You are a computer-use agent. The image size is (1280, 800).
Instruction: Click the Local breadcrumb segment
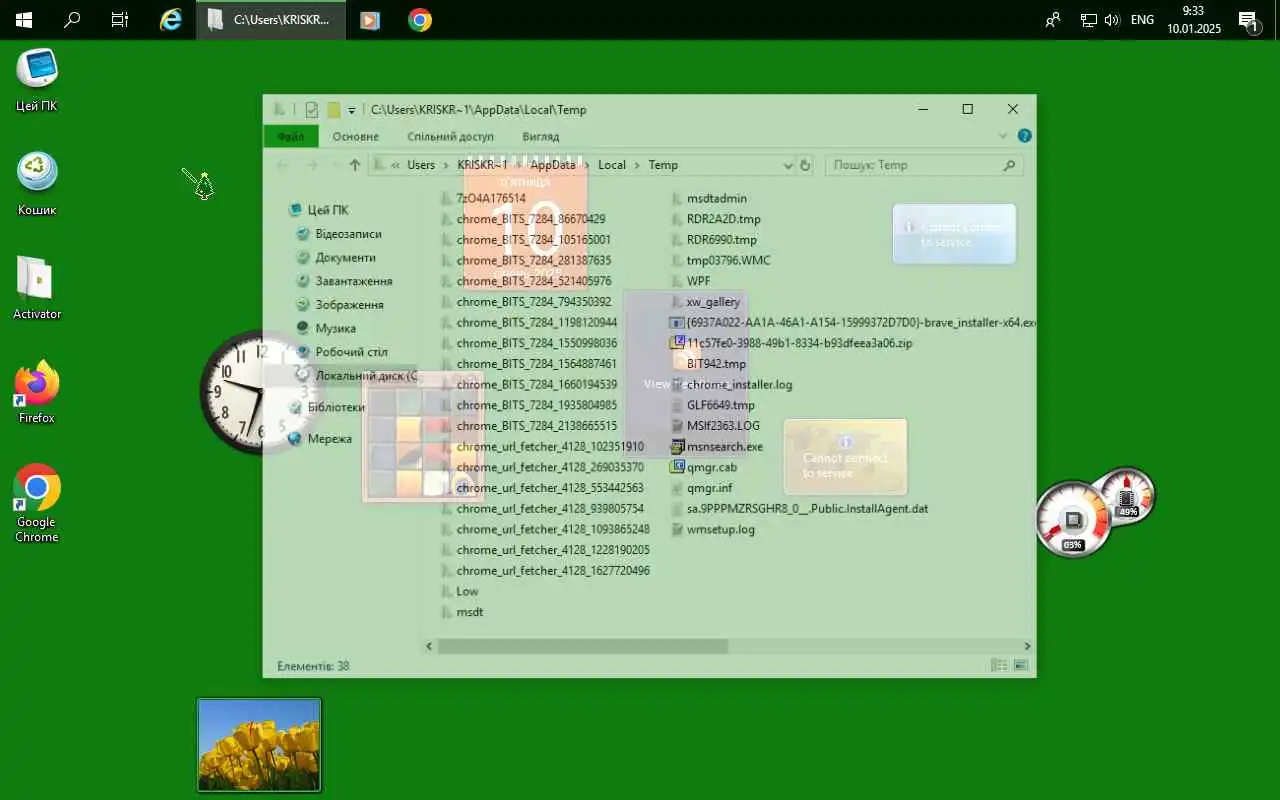coord(612,165)
